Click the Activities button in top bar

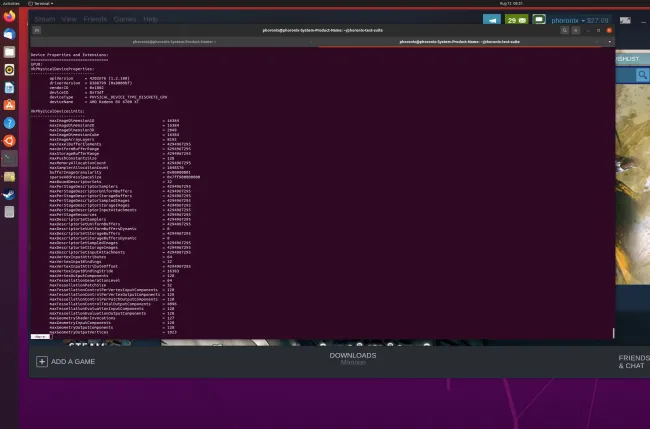pos(11,4)
